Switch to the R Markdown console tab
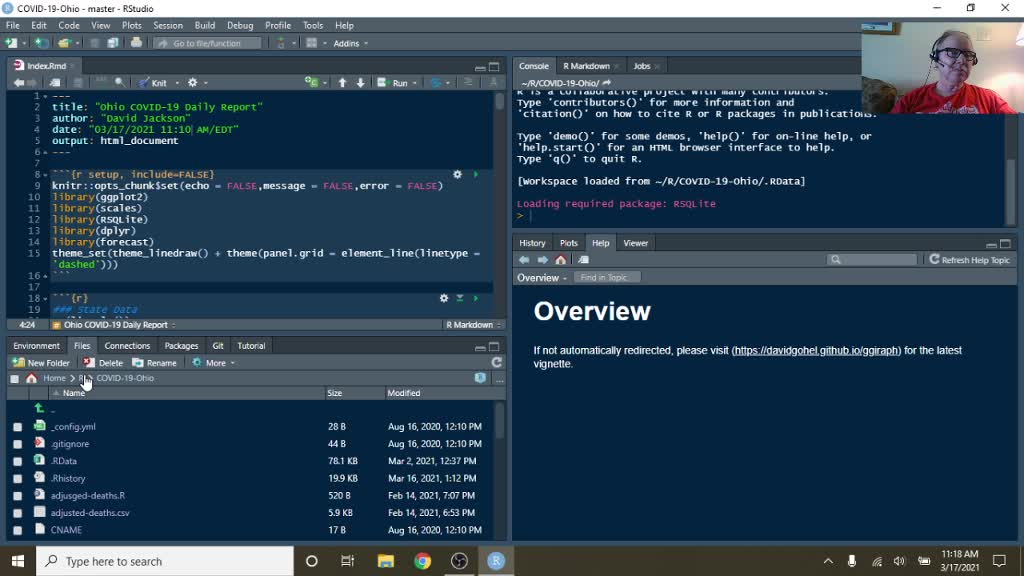The height and width of the screenshot is (576, 1024). click(x=586, y=66)
